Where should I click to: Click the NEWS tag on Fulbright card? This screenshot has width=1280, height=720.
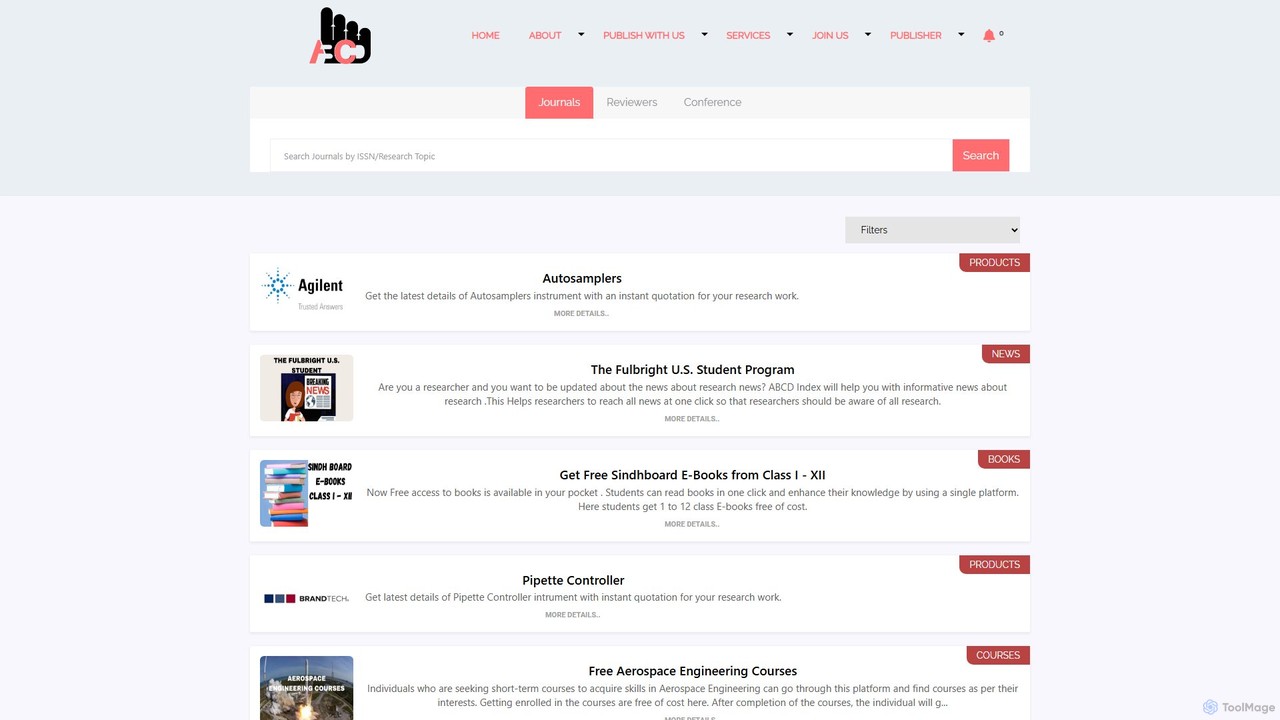pos(1005,354)
